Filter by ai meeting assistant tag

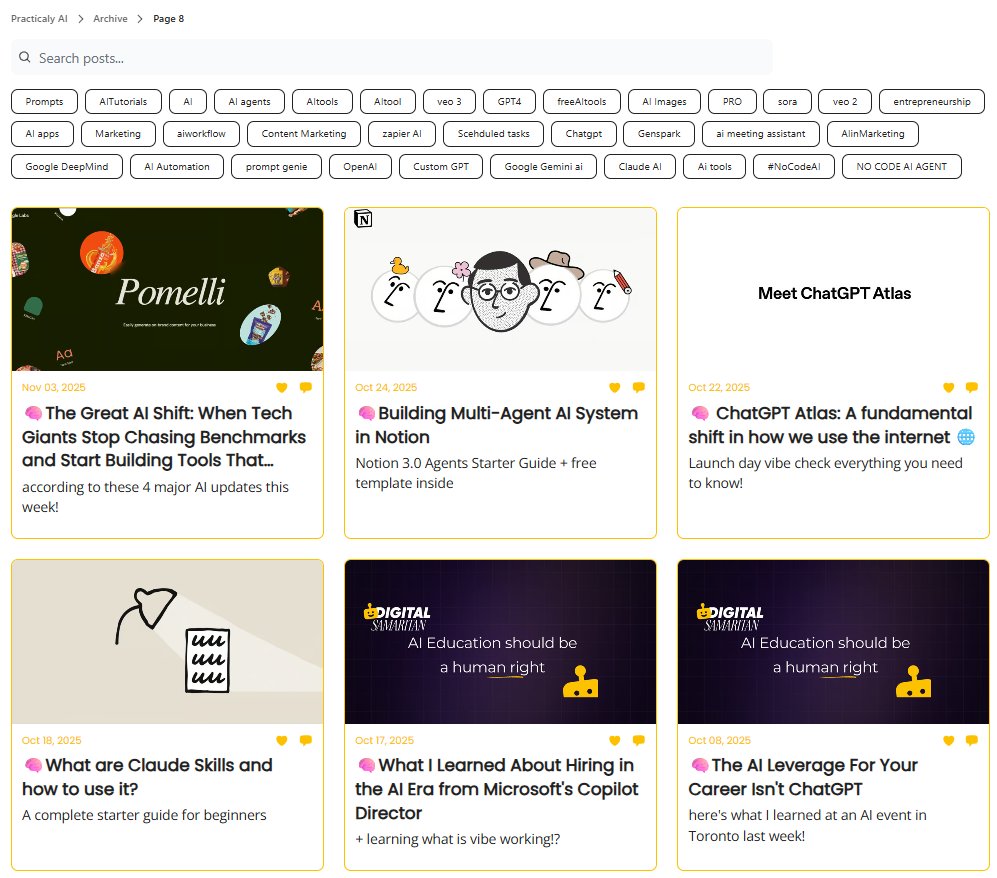tap(761, 134)
